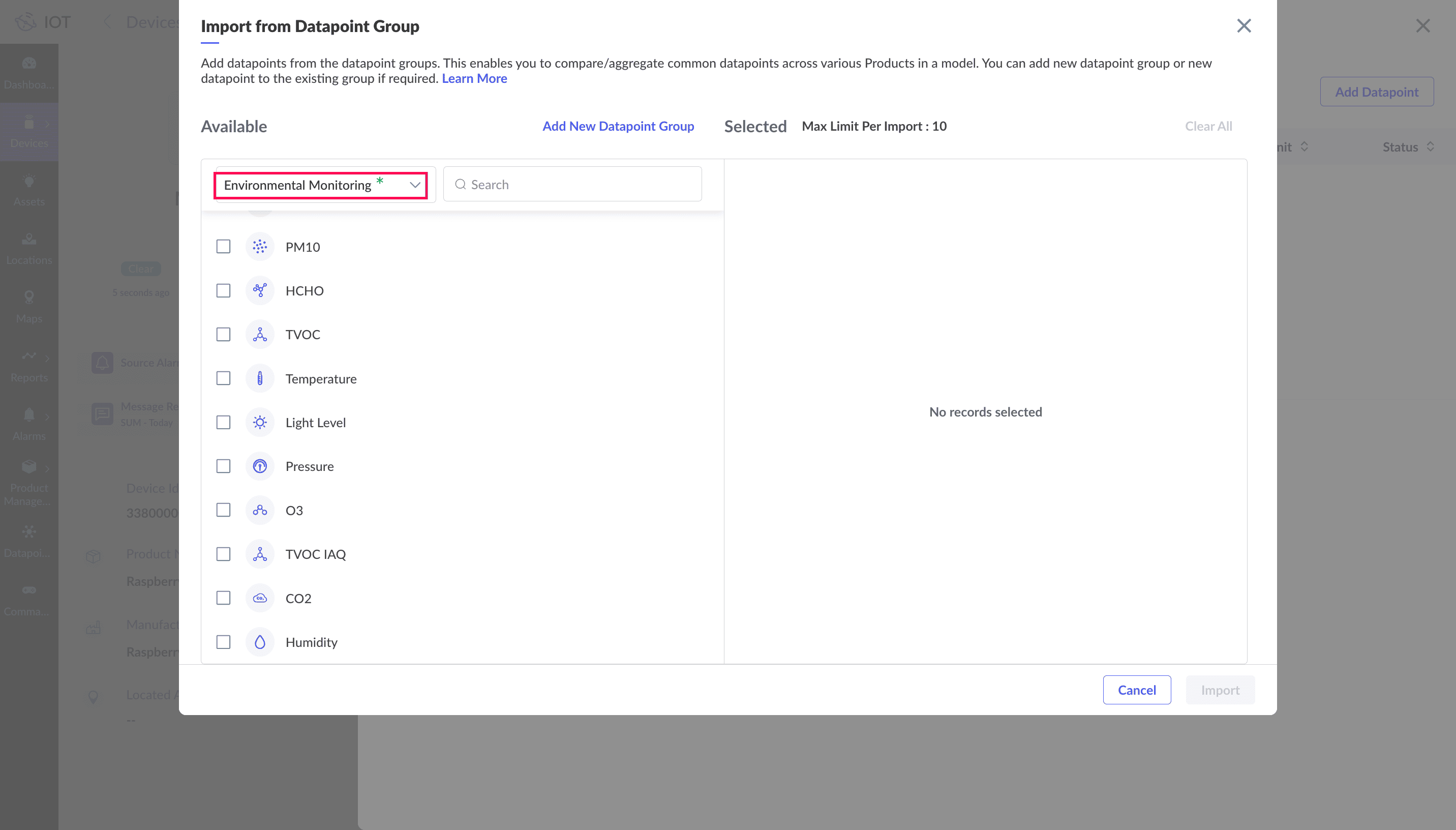
Task: Select the TVOC IAQ checkbox
Action: click(223, 553)
